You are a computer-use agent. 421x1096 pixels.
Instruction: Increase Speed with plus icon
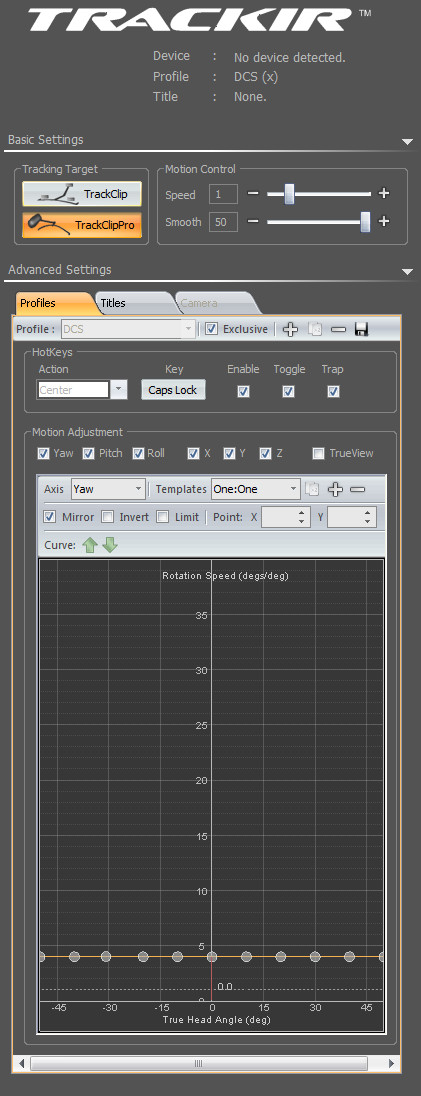tap(383, 194)
